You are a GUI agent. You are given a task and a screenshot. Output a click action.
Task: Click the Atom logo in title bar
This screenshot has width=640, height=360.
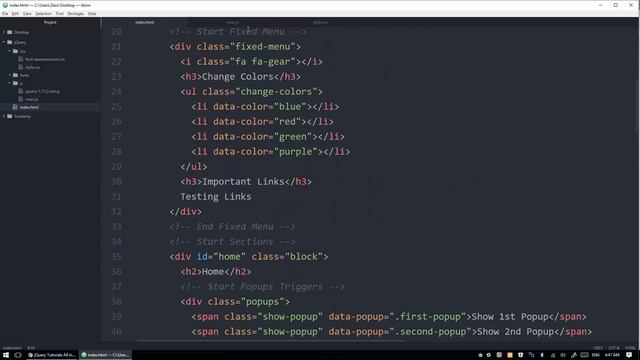click(x=5, y=5)
